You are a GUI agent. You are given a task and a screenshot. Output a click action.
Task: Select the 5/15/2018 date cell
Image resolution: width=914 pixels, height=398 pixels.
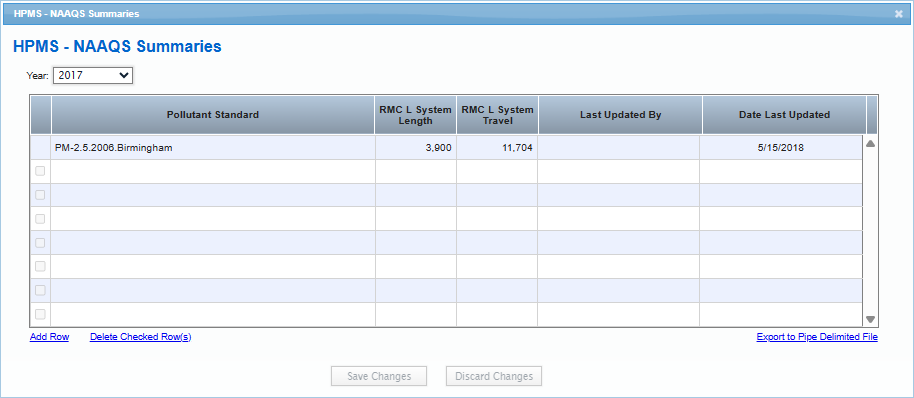[781, 148]
